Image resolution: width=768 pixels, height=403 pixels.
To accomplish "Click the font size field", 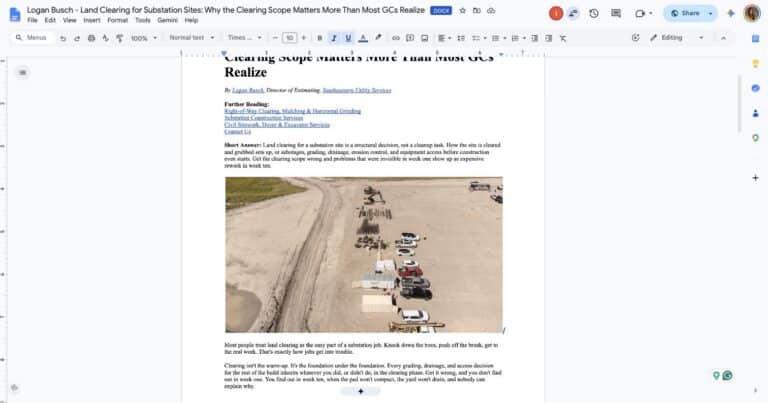I will [289, 38].
